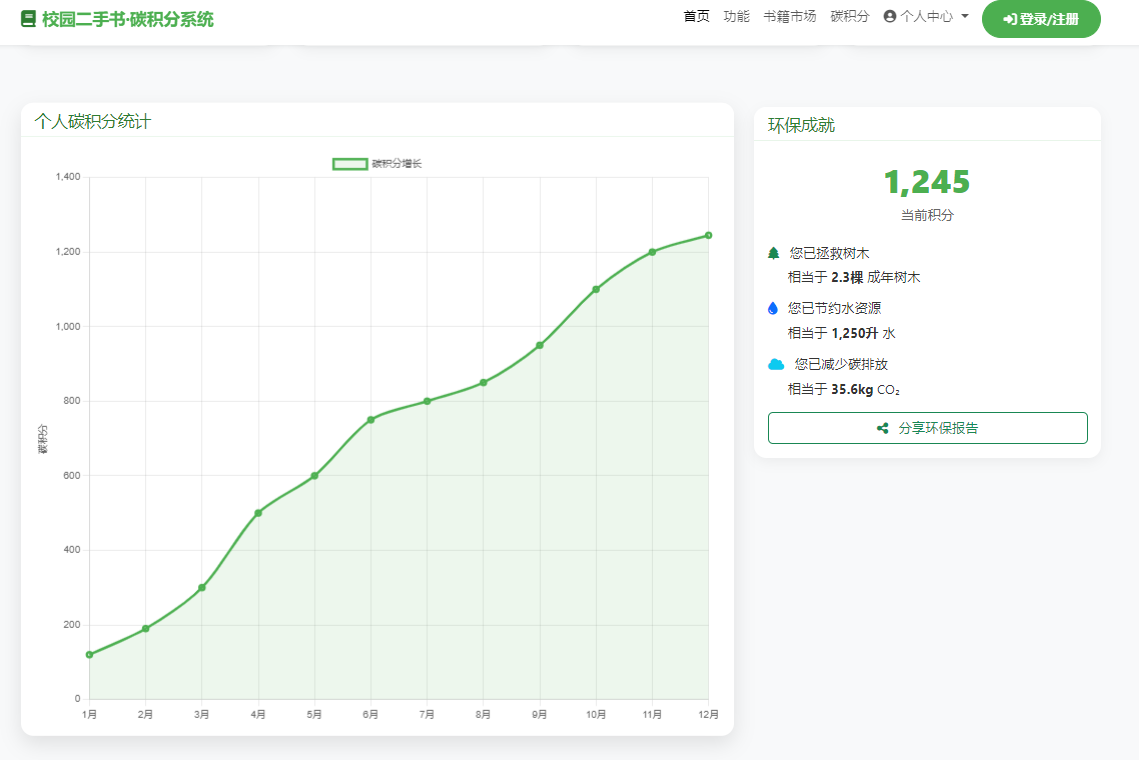Click the 35.6kg CO₂ text

tap(866, 389)
